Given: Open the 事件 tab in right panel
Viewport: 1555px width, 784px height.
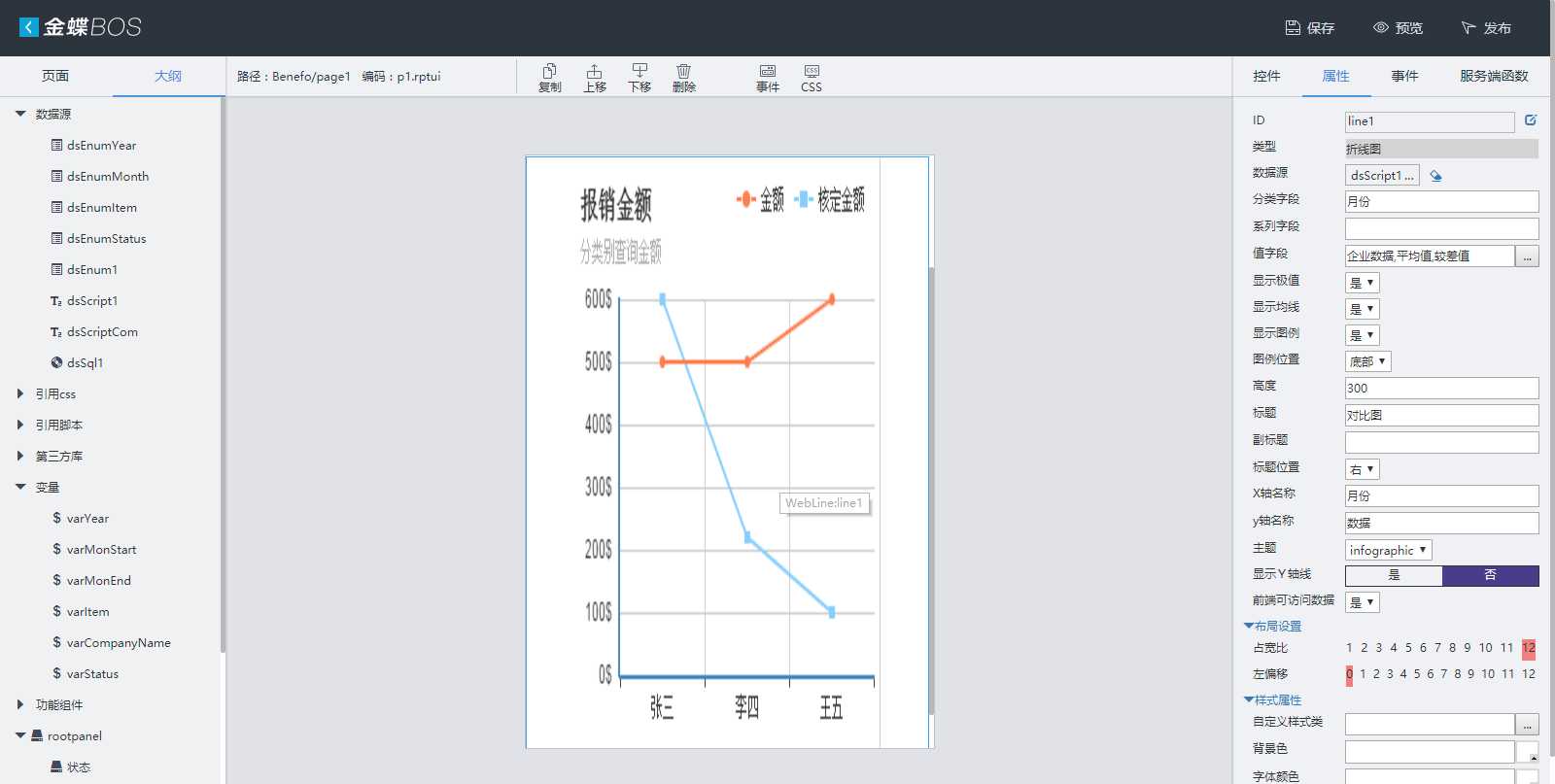Looking at the screenshot, I should (1404, 76).
